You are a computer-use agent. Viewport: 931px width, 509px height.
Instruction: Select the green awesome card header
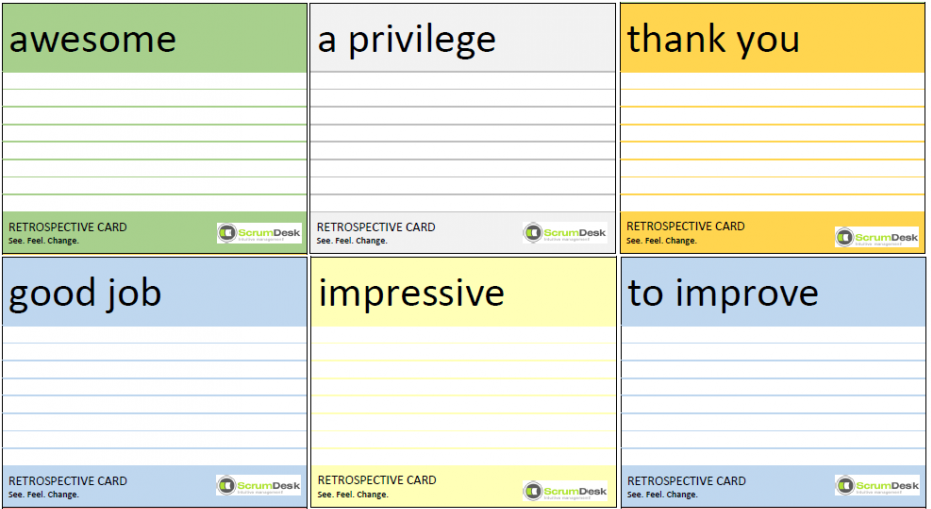click(x=155, y=39)
